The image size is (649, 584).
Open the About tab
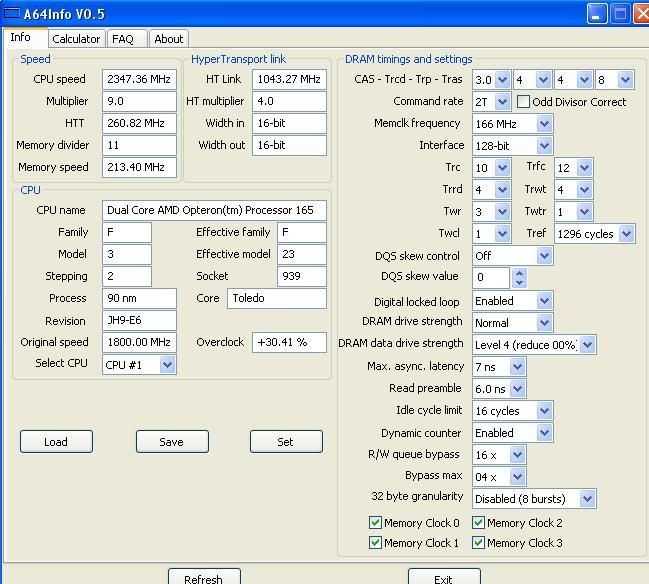click(168, 39)
